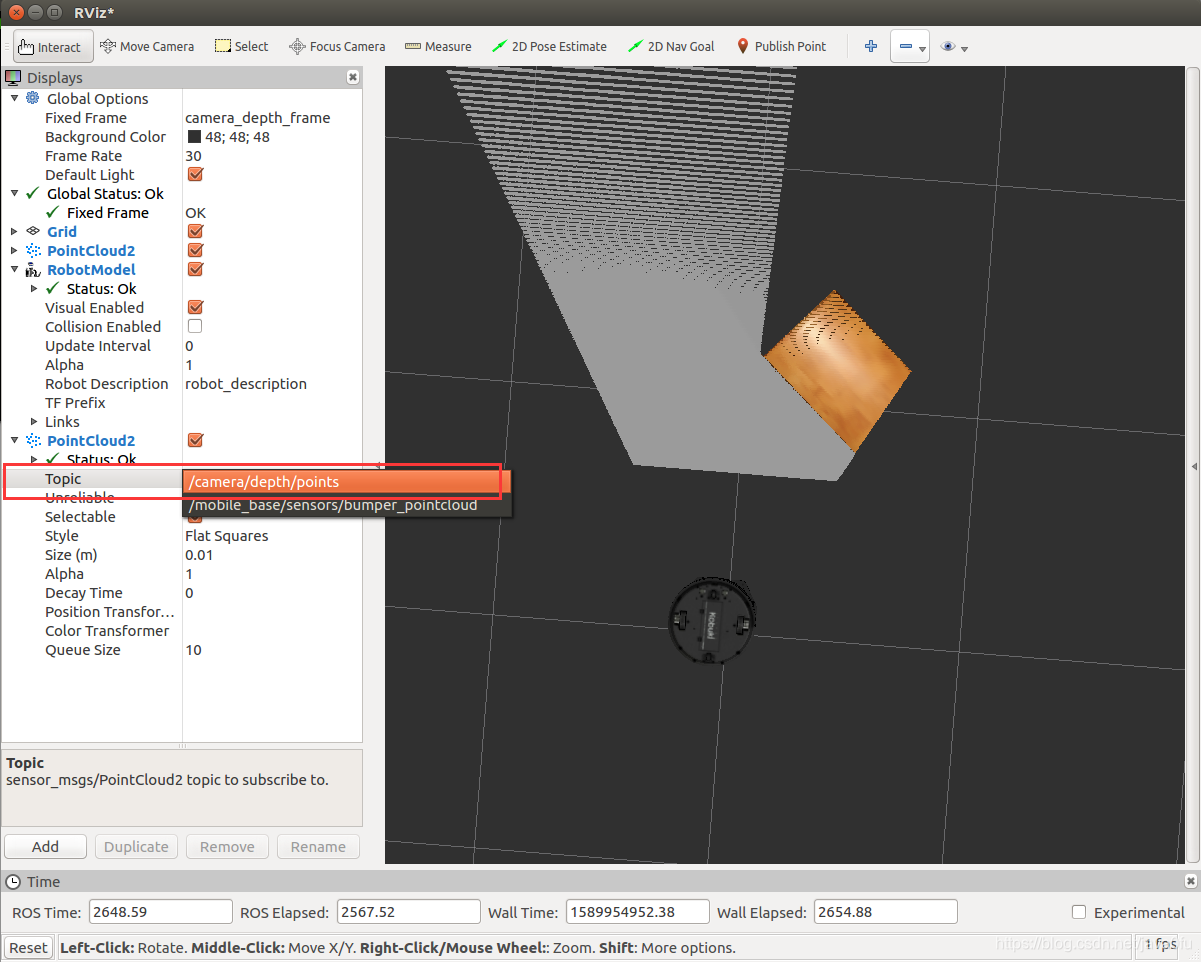The width and height of the screenshot is (1201, 962).
Task: Click the Wall Elapsed field
Action: [x=886, y=912]
